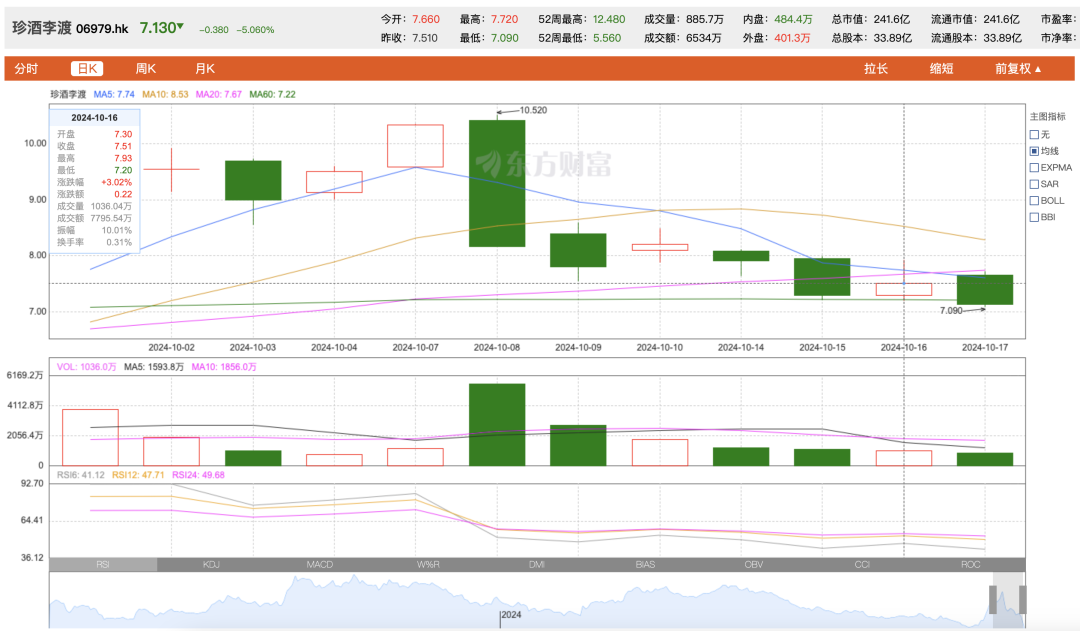Click the 7.090 low price annotation

tap(951, 311)
